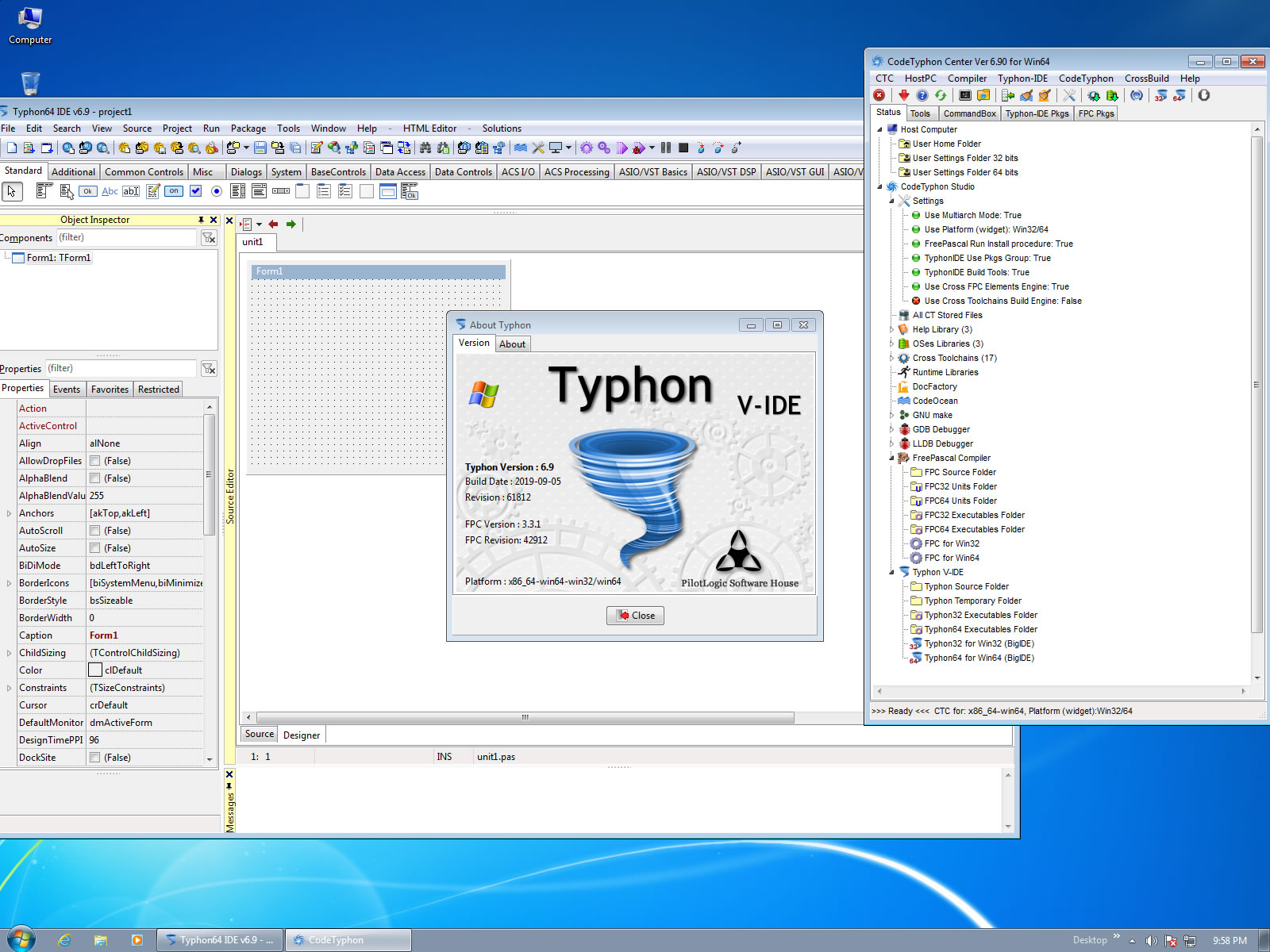This screenshot has width=1270, height=952.
Task: Open the Project menu in Typhon IDE
Action: click(x=177, y=129)
